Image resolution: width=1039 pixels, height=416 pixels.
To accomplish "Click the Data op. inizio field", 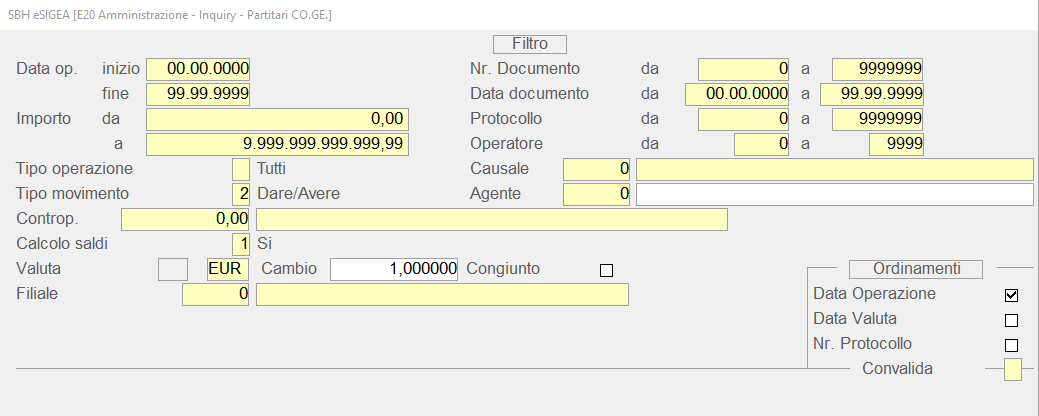I will (198, 69).
